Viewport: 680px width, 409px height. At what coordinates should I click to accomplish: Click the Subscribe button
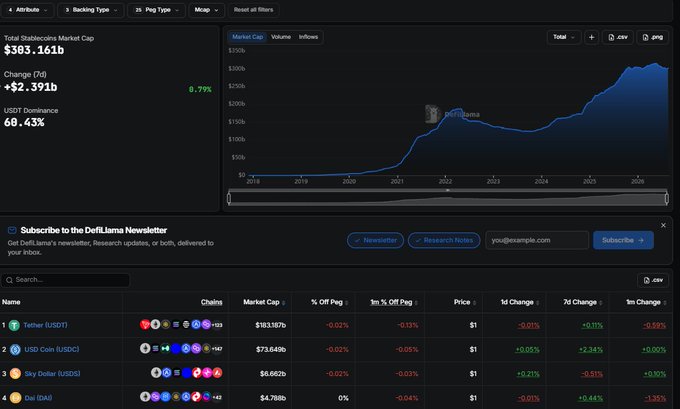click(x=623, y=240)
